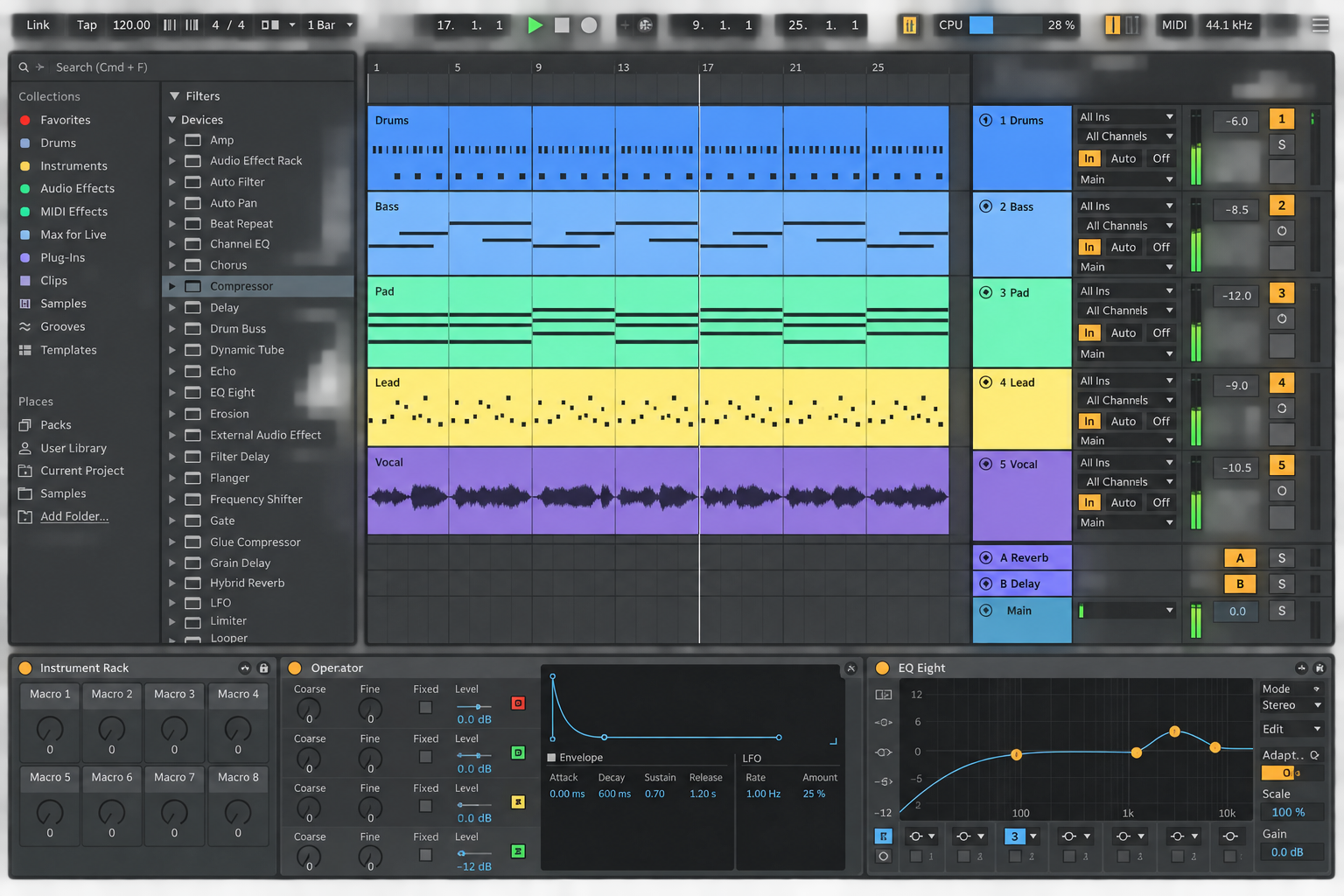Expand the Compressor device folder
1344x896 pixels.
coord(172,287)
